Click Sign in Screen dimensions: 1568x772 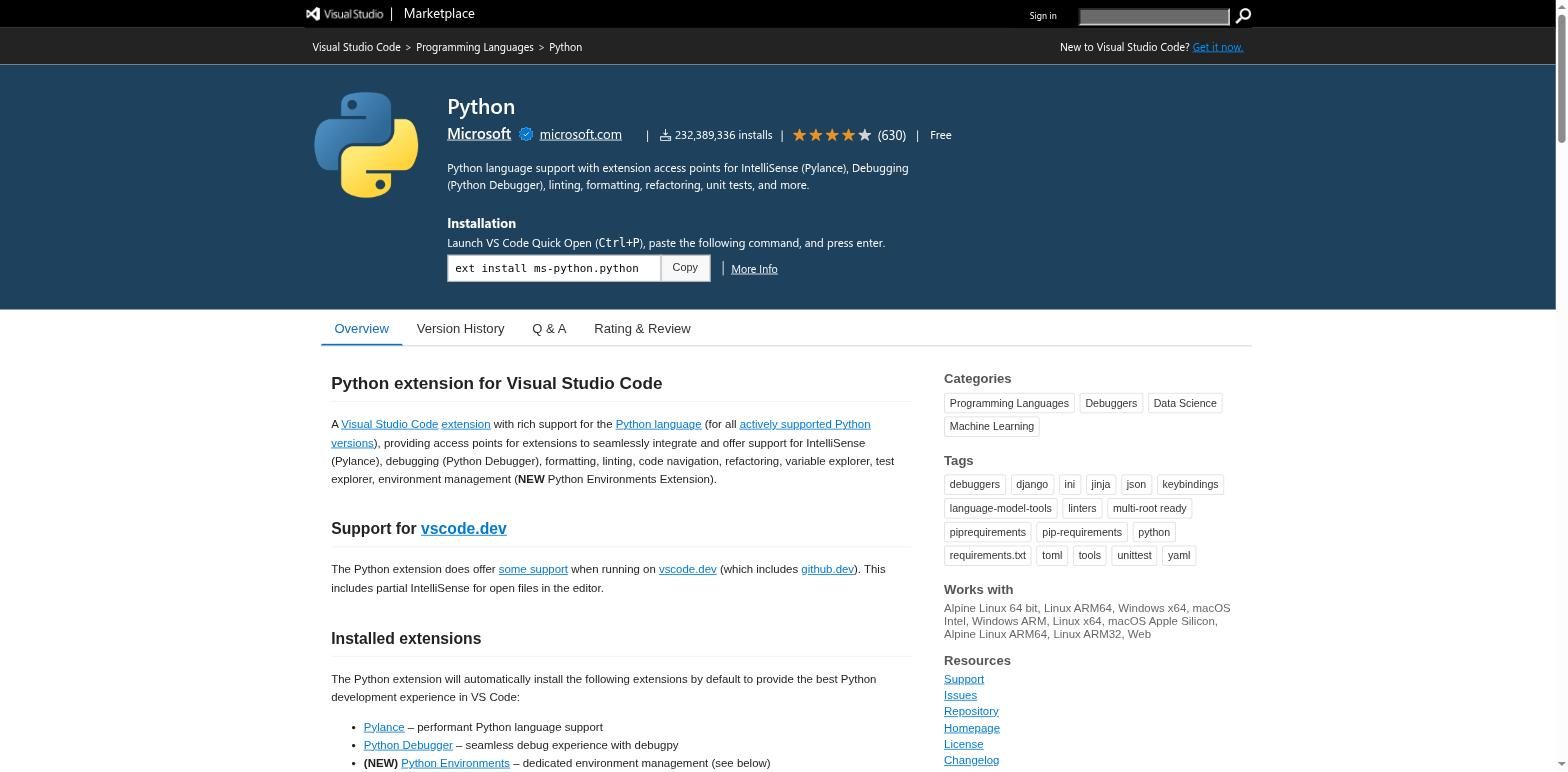pos(1042,16)
